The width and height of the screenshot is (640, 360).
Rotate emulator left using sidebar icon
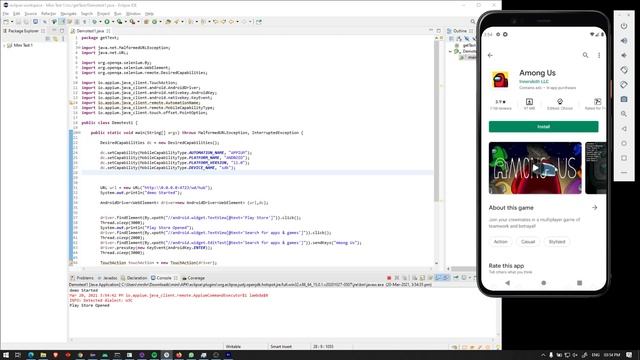point(624,70)
